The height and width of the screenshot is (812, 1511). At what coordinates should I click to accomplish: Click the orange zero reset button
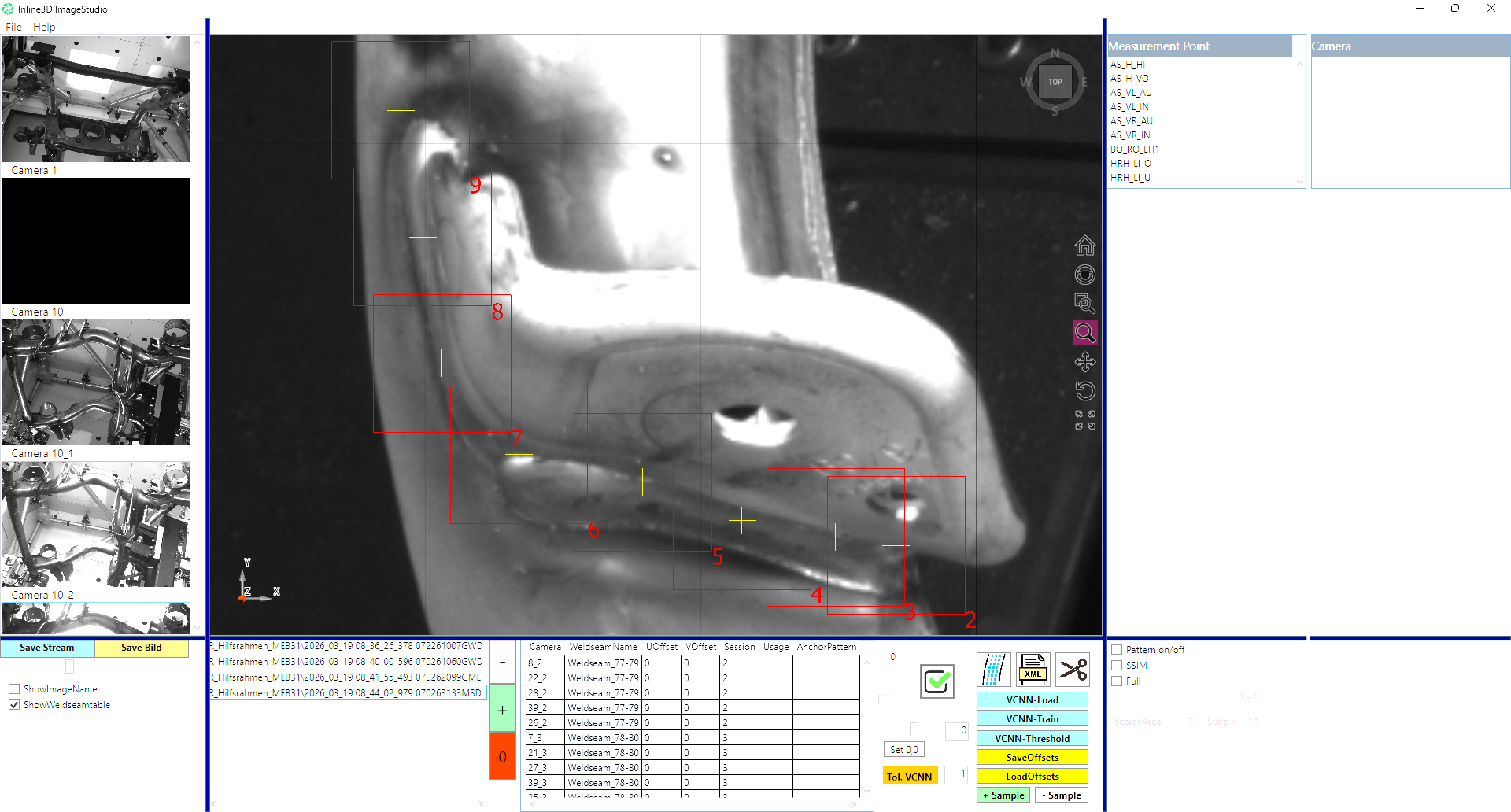point(502,757)
